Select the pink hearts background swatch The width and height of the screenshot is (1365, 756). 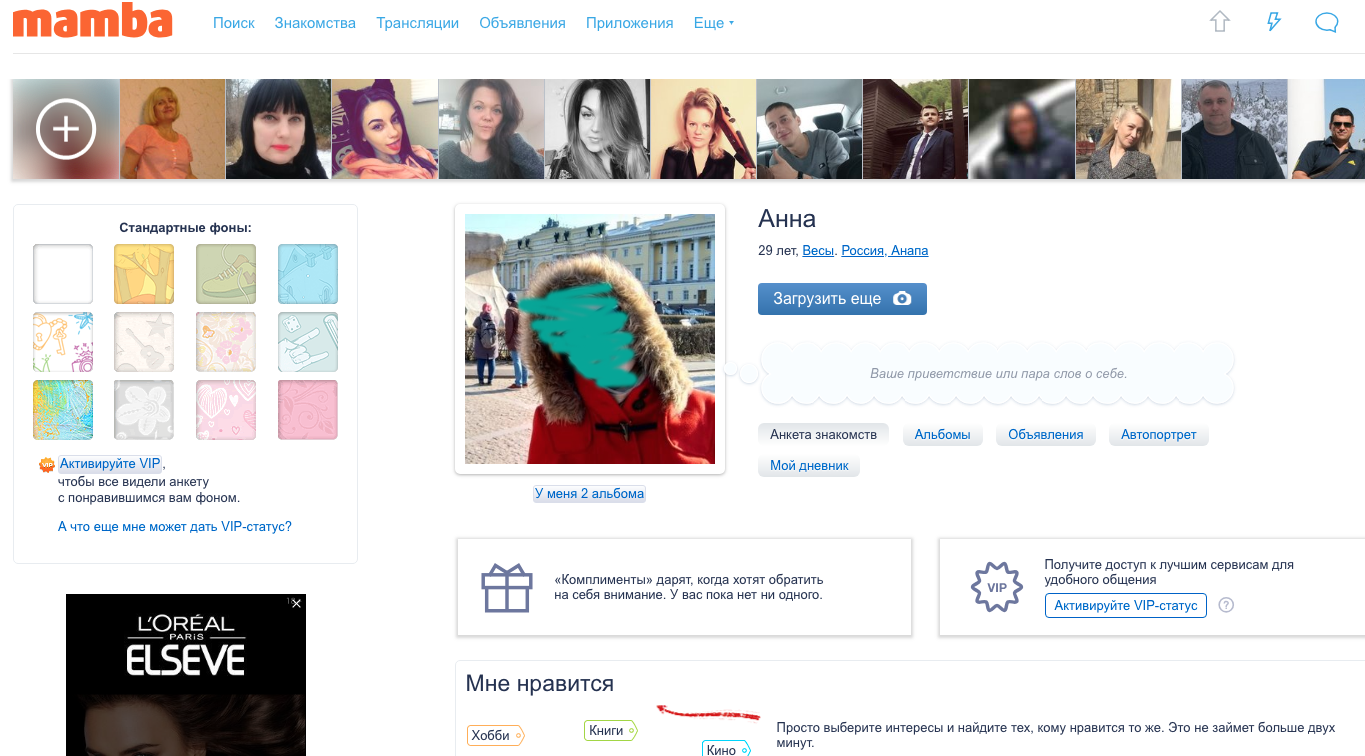click(x=226, y=410)
